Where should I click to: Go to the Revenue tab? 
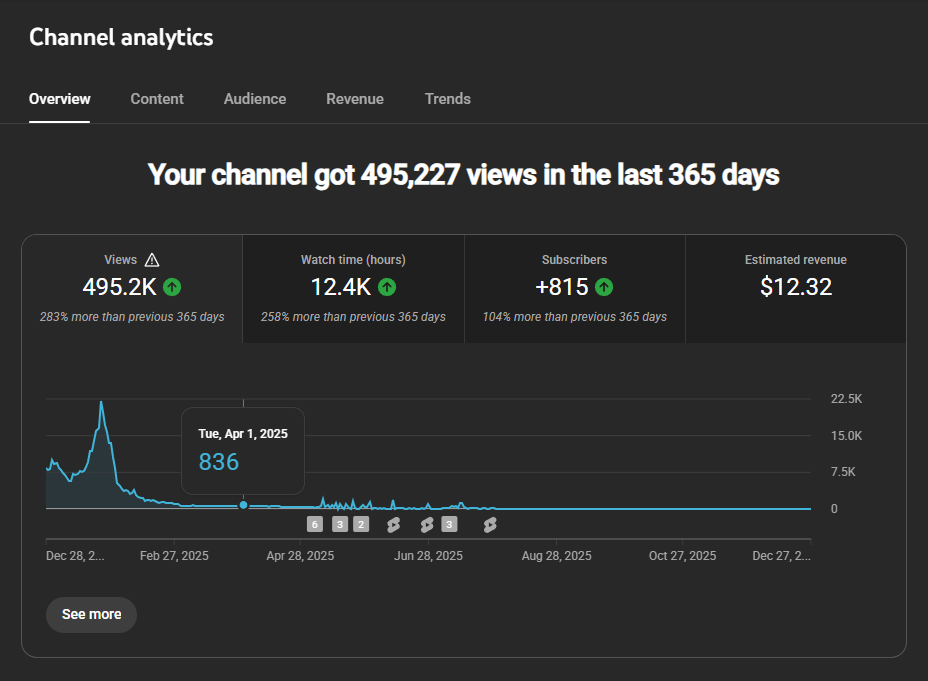(x=355, y=99)
